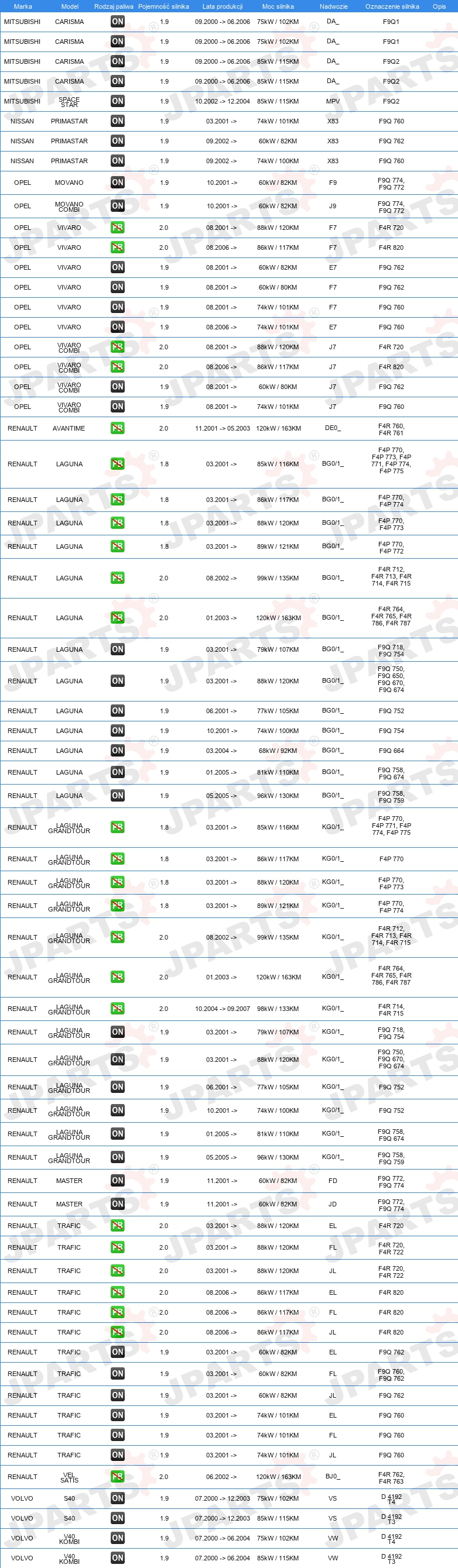Click ON icon in Renault Master JD row
The height and width of the screenshot is (1568, 458).
pos(118,1204)
